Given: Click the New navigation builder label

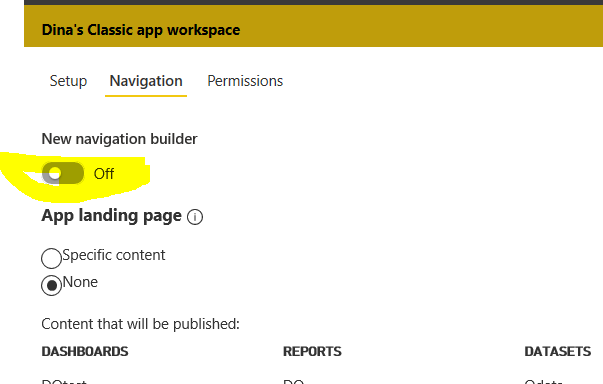Looking at the screenshot, I should pyautogui.click(x=119, y=139).
